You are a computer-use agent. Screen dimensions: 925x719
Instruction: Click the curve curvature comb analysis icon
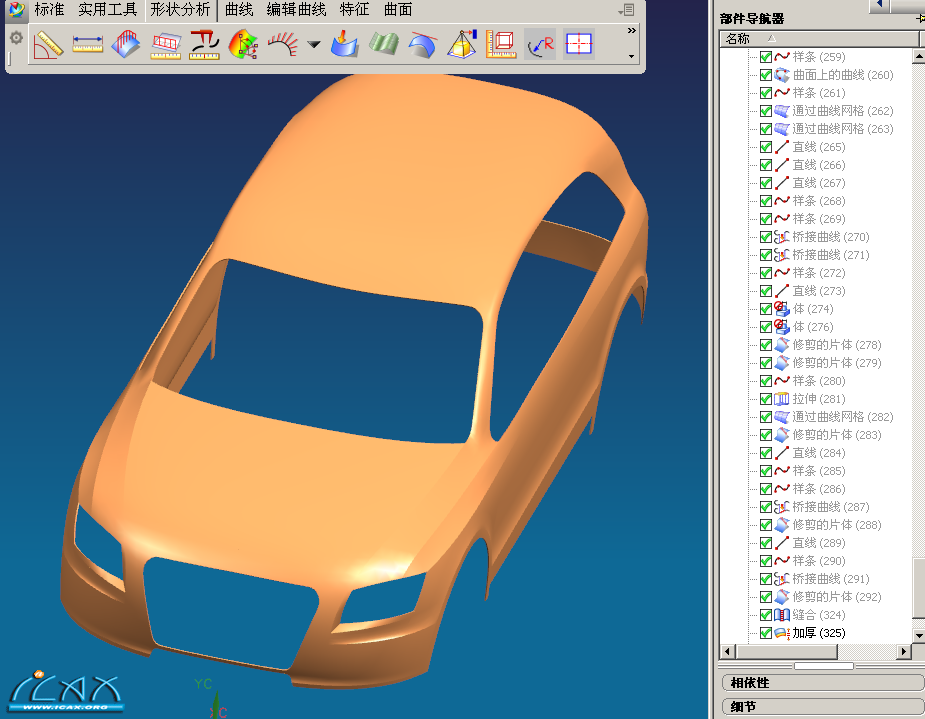click(x=284, y=44)
